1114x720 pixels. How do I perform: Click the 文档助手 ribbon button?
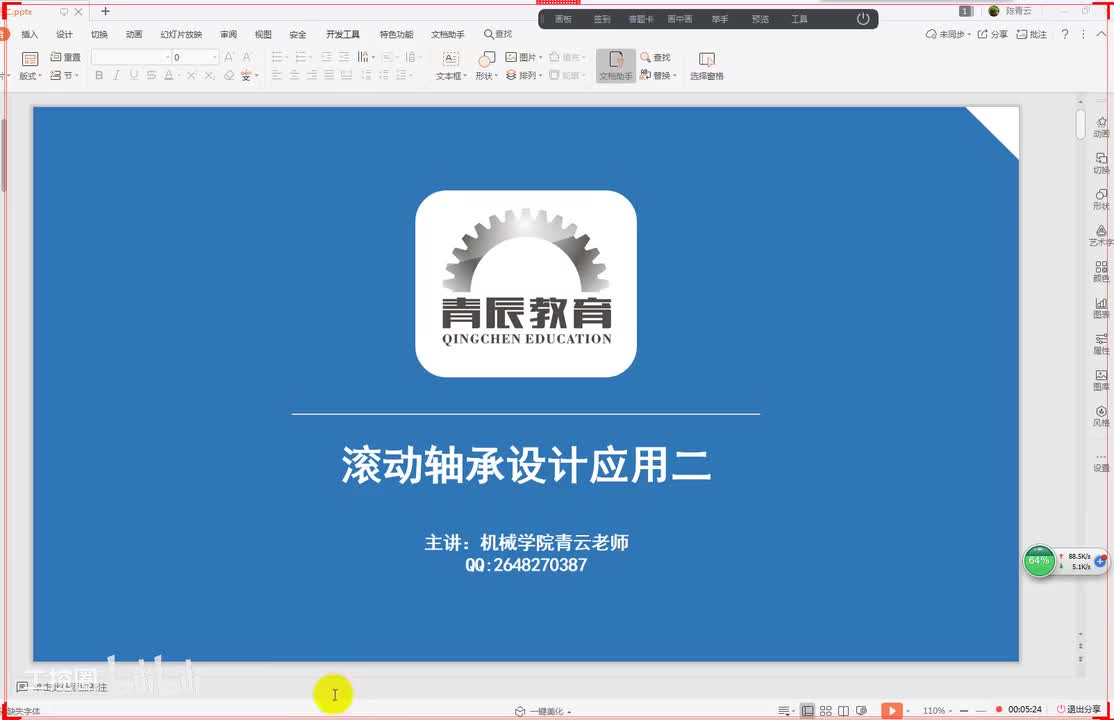click(615, 66)
